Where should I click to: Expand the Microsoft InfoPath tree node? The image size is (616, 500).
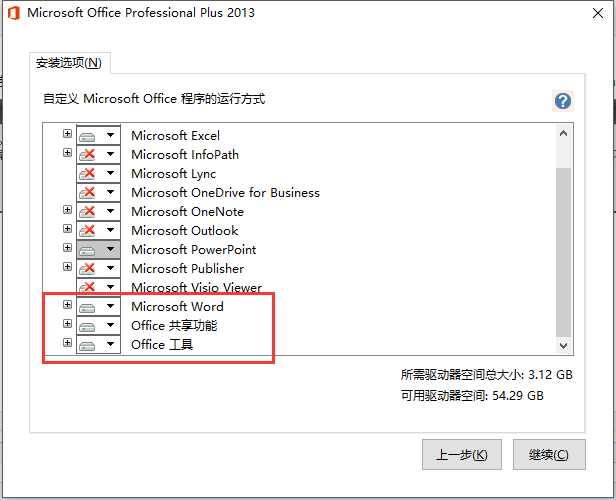coord(68,152)
